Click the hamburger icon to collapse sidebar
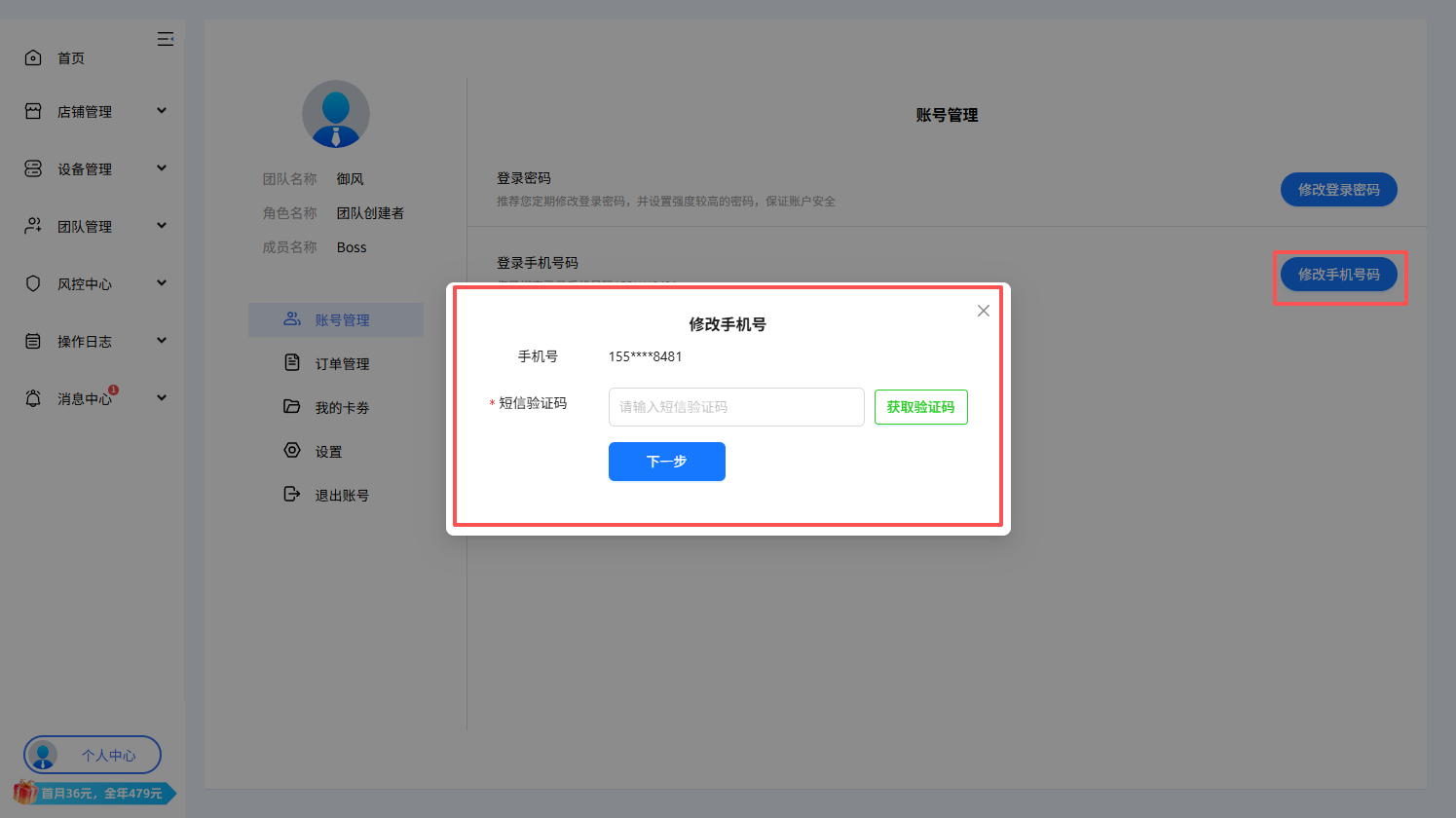Image resolution: width=1456 pixels, height=818 pixels. coord(166,38)
